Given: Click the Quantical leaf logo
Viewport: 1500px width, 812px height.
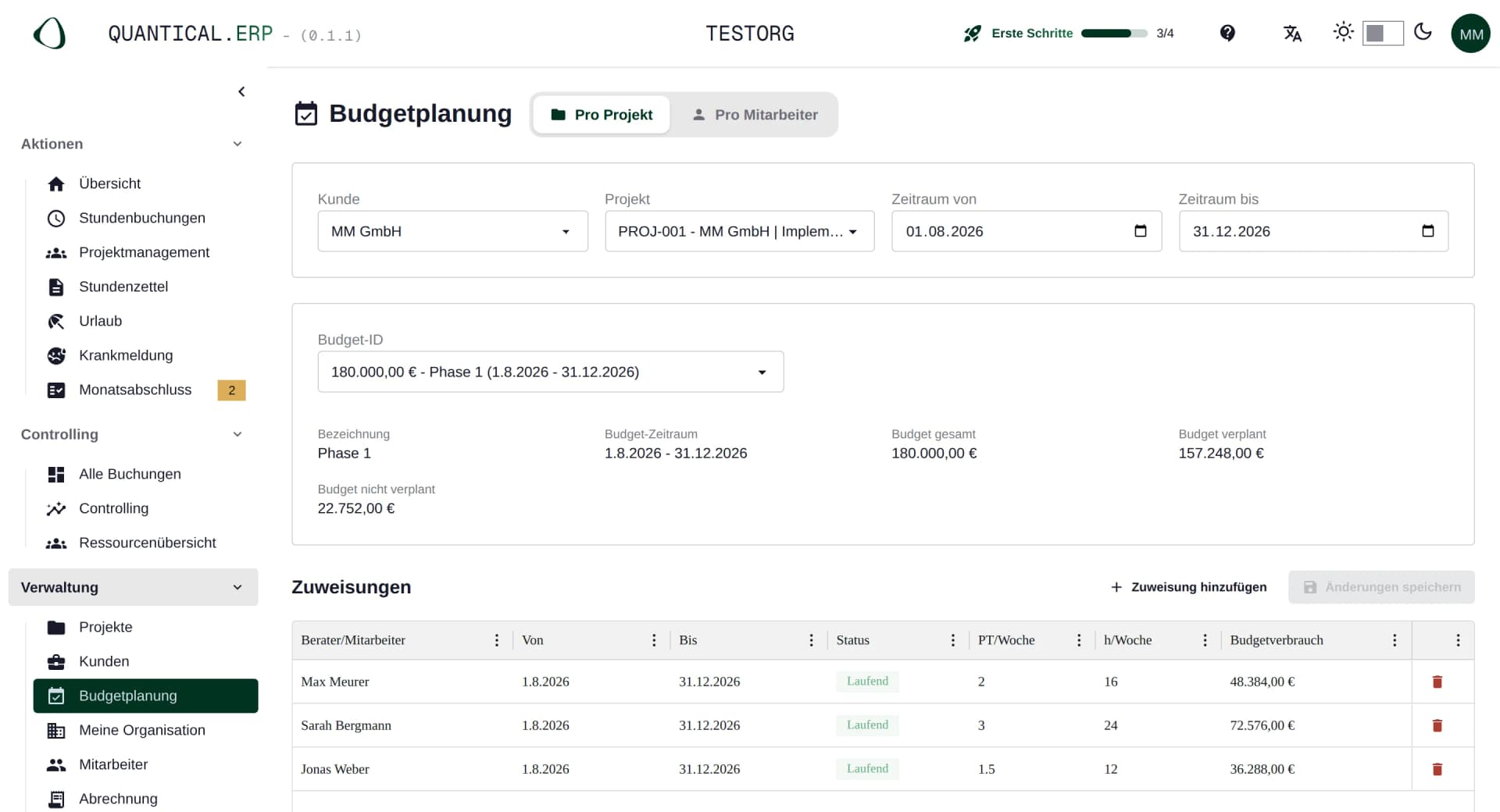Looking at the screenshot, I should coord(49,34).
